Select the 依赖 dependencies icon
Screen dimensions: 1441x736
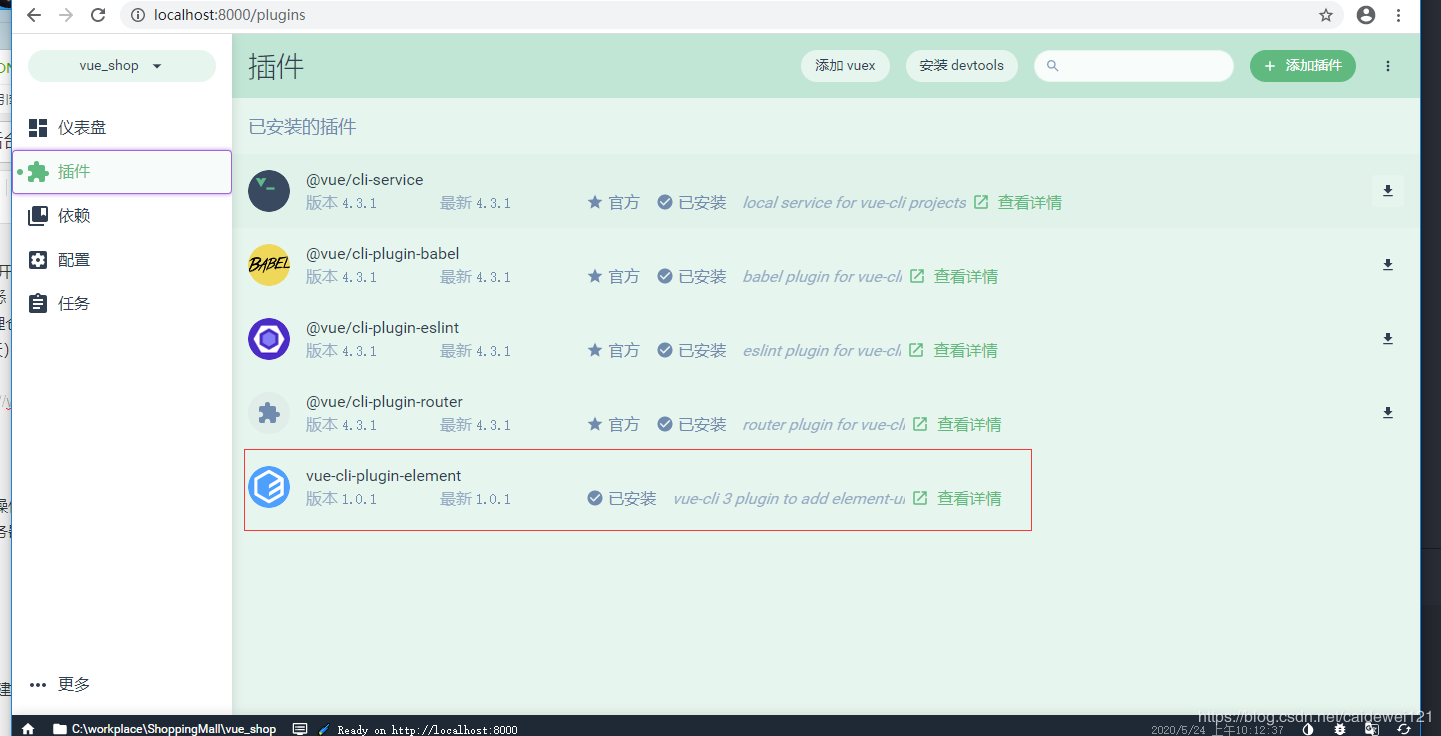(37, 215)
